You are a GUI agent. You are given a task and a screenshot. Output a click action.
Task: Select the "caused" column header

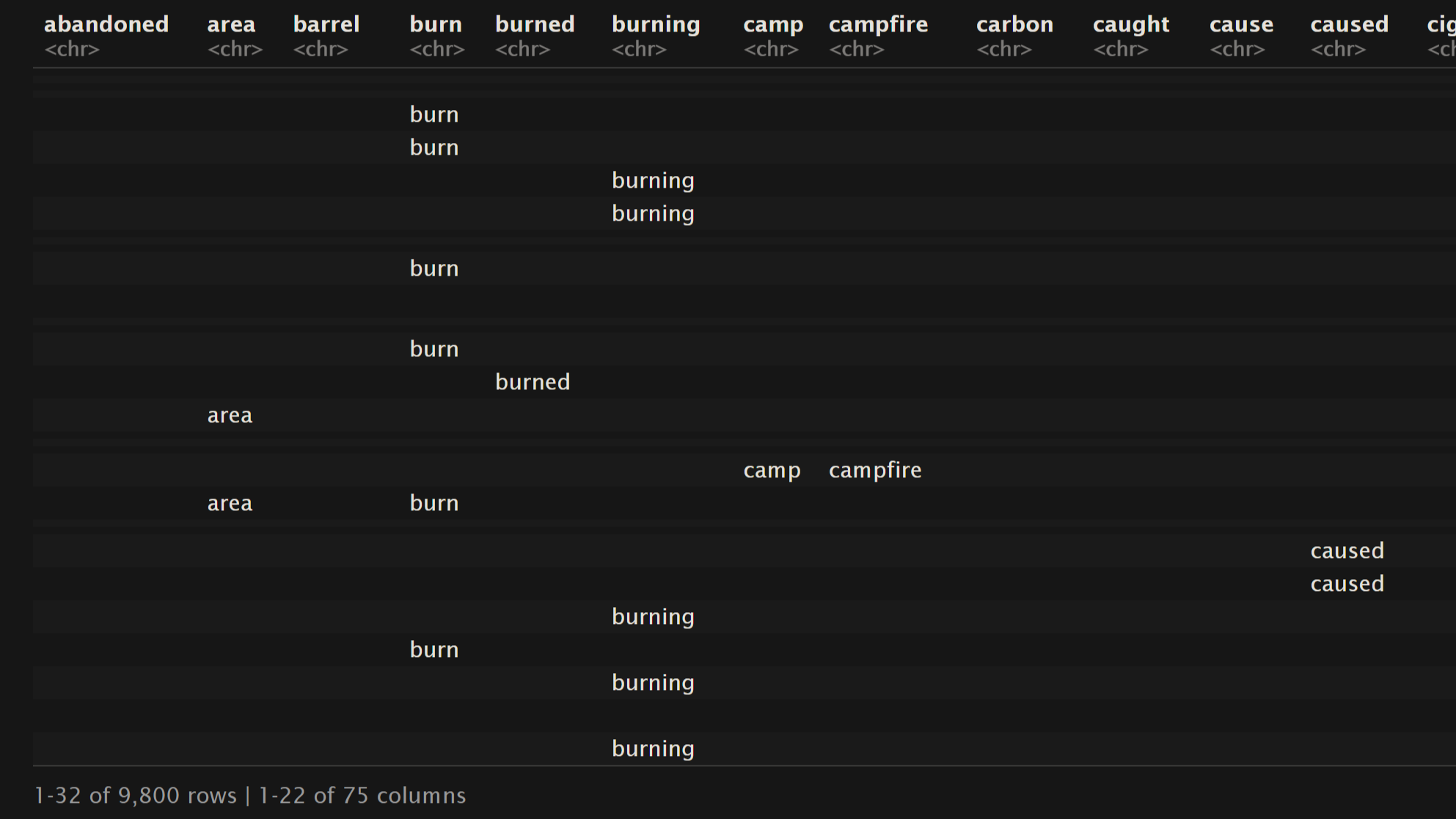(1349, 25)
